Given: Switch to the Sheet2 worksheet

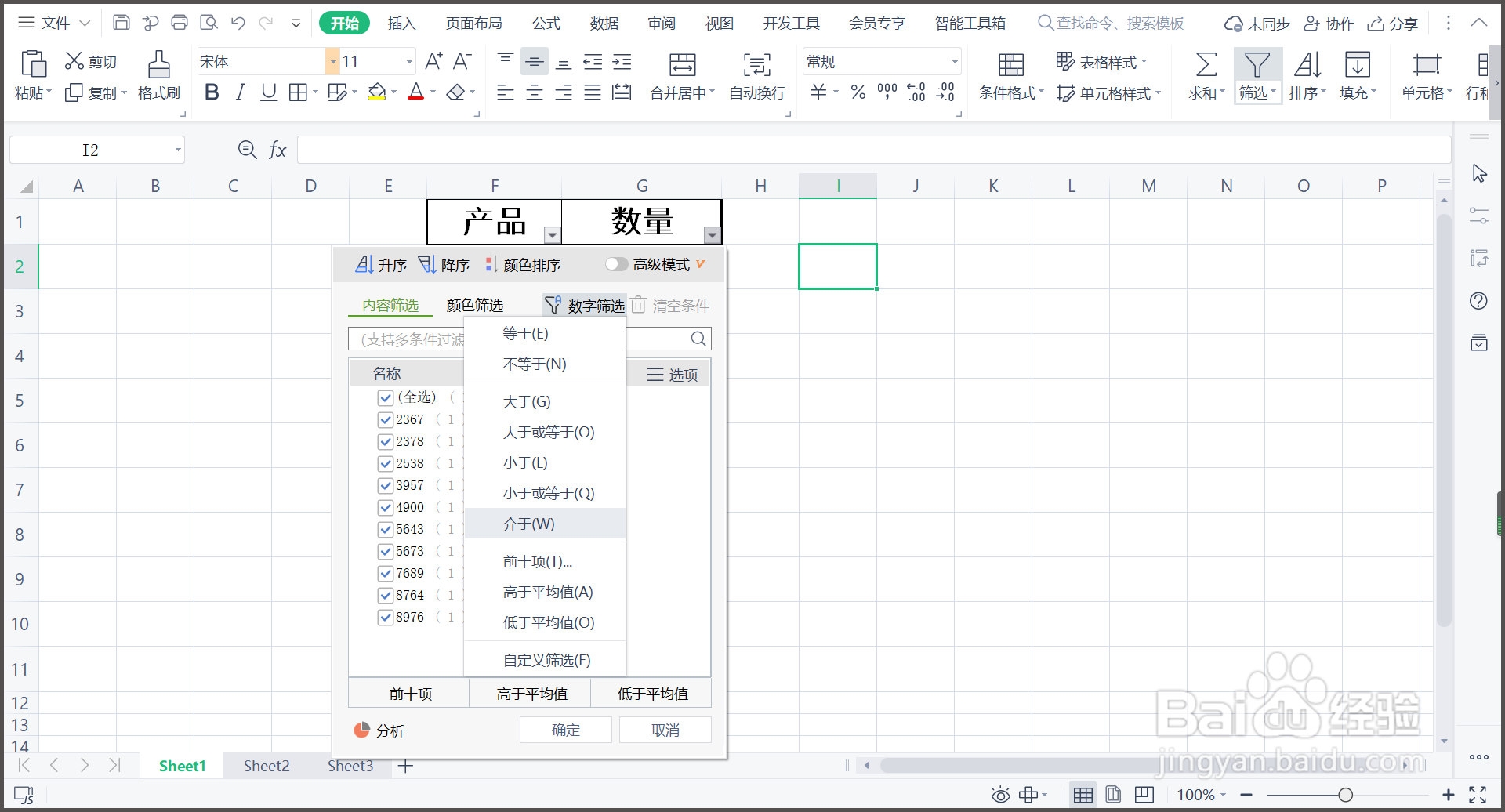Looking at the screenshot, I should [x=267, y=766].
